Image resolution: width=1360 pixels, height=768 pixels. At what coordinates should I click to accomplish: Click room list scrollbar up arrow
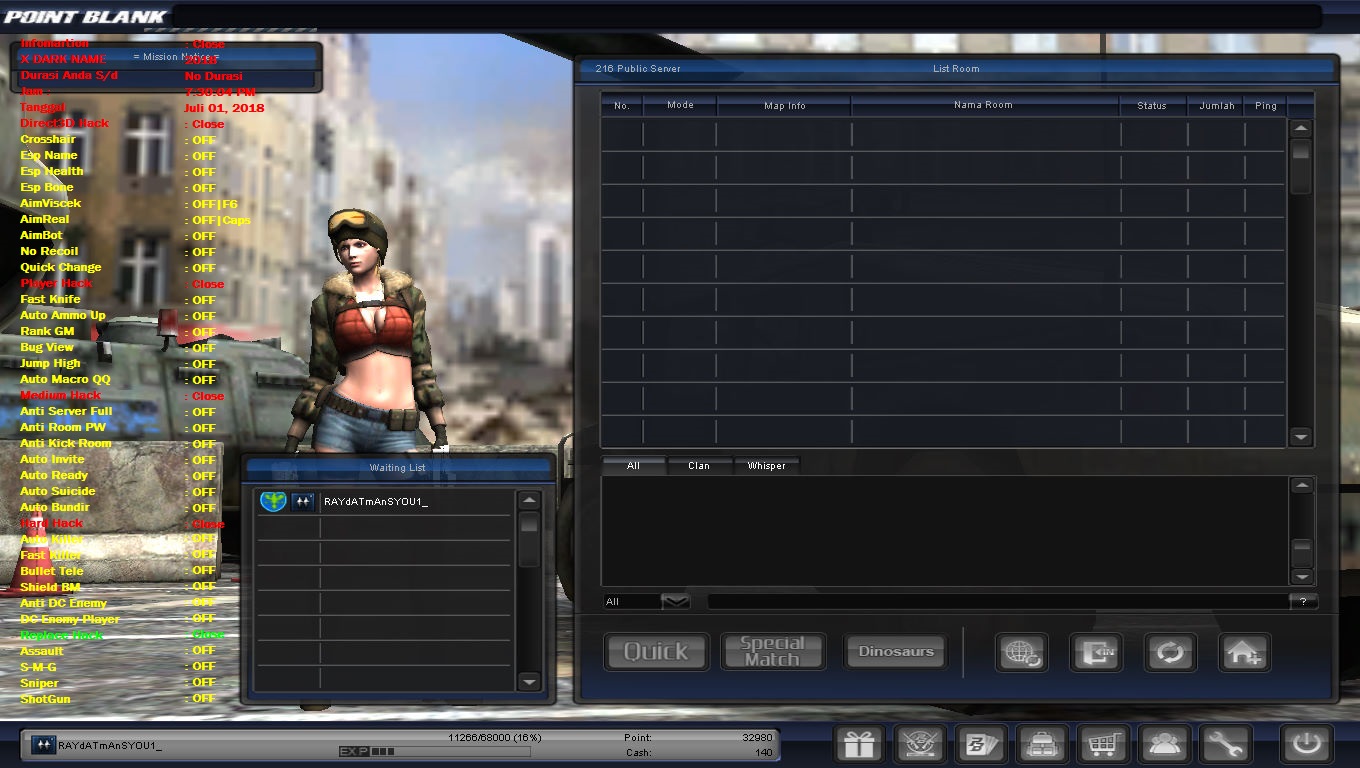[1300, 128]
